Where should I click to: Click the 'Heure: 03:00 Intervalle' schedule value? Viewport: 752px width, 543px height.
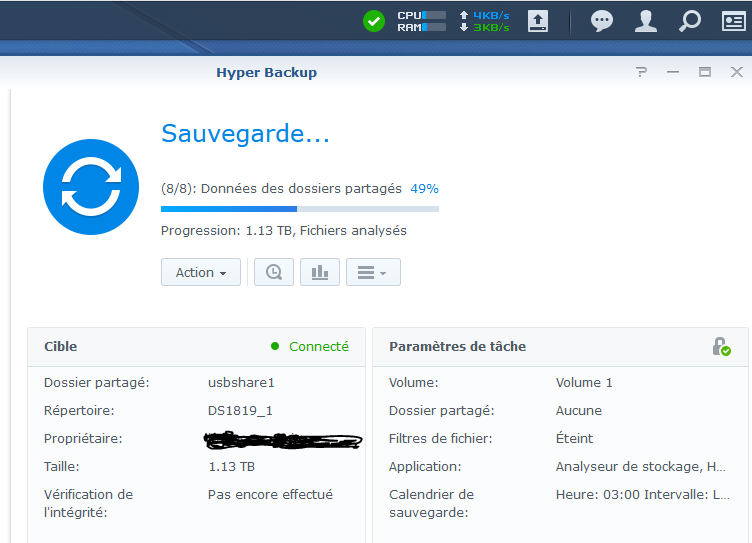click(x=643, y=495)
